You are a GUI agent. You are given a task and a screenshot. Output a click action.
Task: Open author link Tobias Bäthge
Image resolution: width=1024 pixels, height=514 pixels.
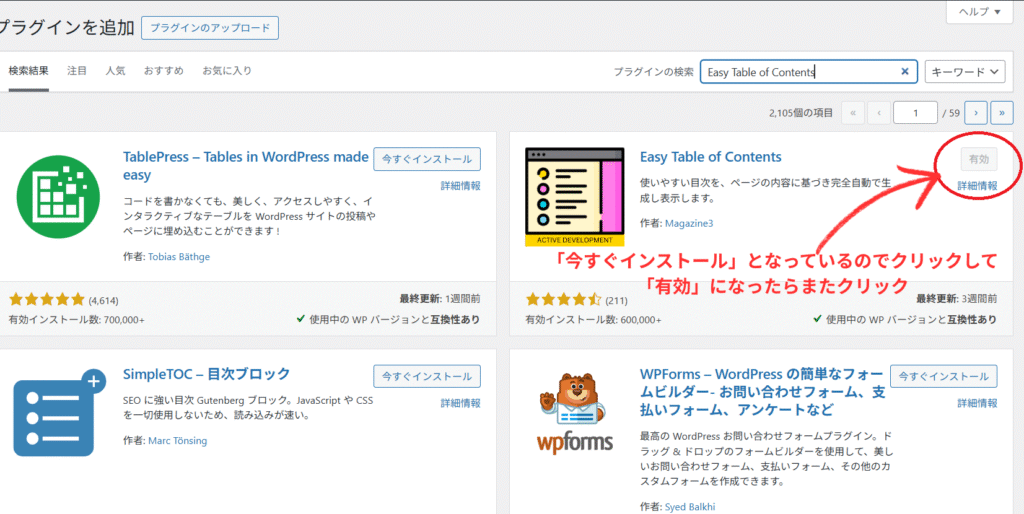[179, 257]
